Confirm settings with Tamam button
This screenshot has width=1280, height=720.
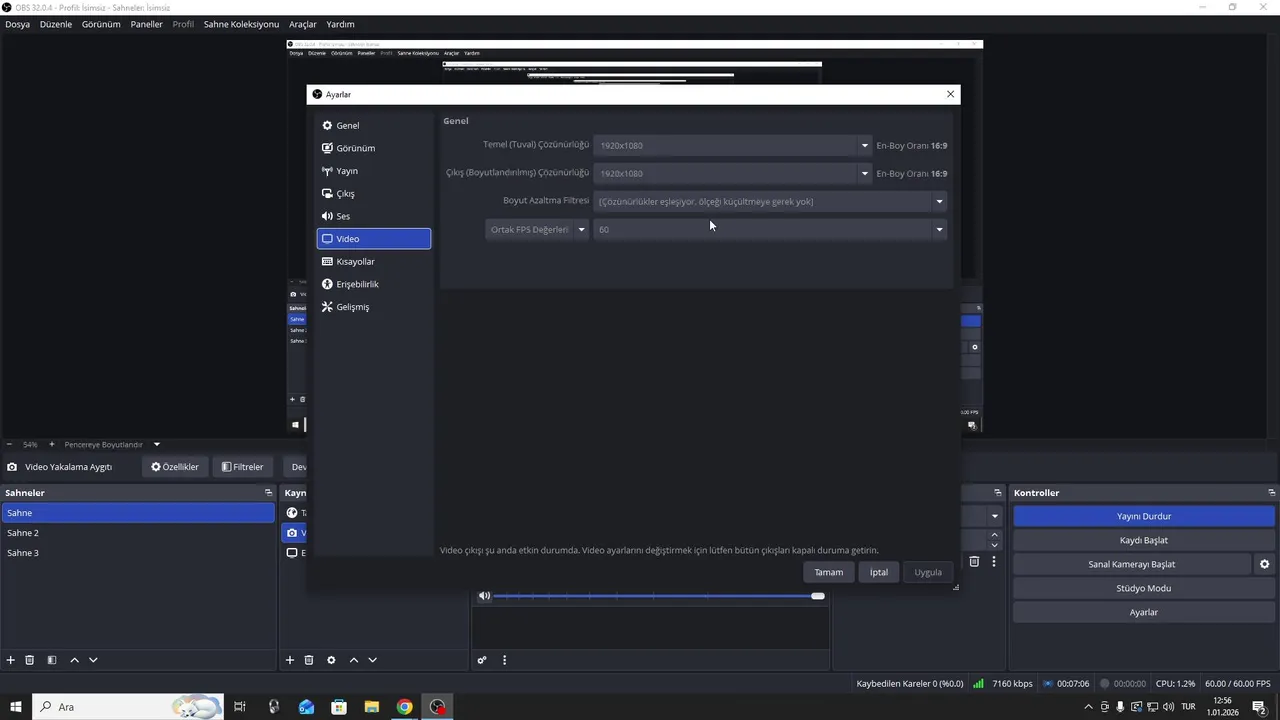pos(828,572)
